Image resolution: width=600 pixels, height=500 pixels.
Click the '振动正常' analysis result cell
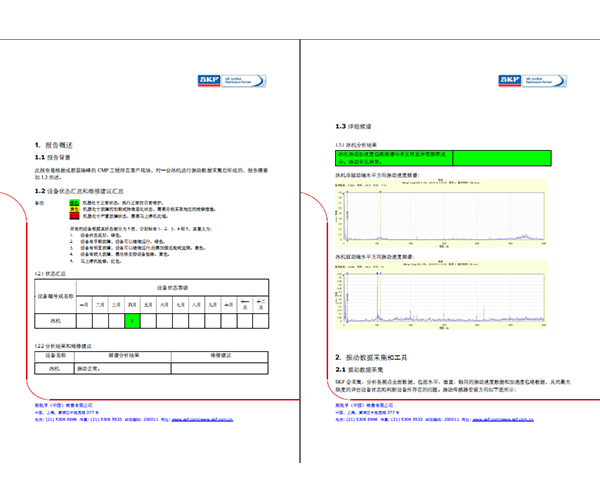click(x=89, y=369)
